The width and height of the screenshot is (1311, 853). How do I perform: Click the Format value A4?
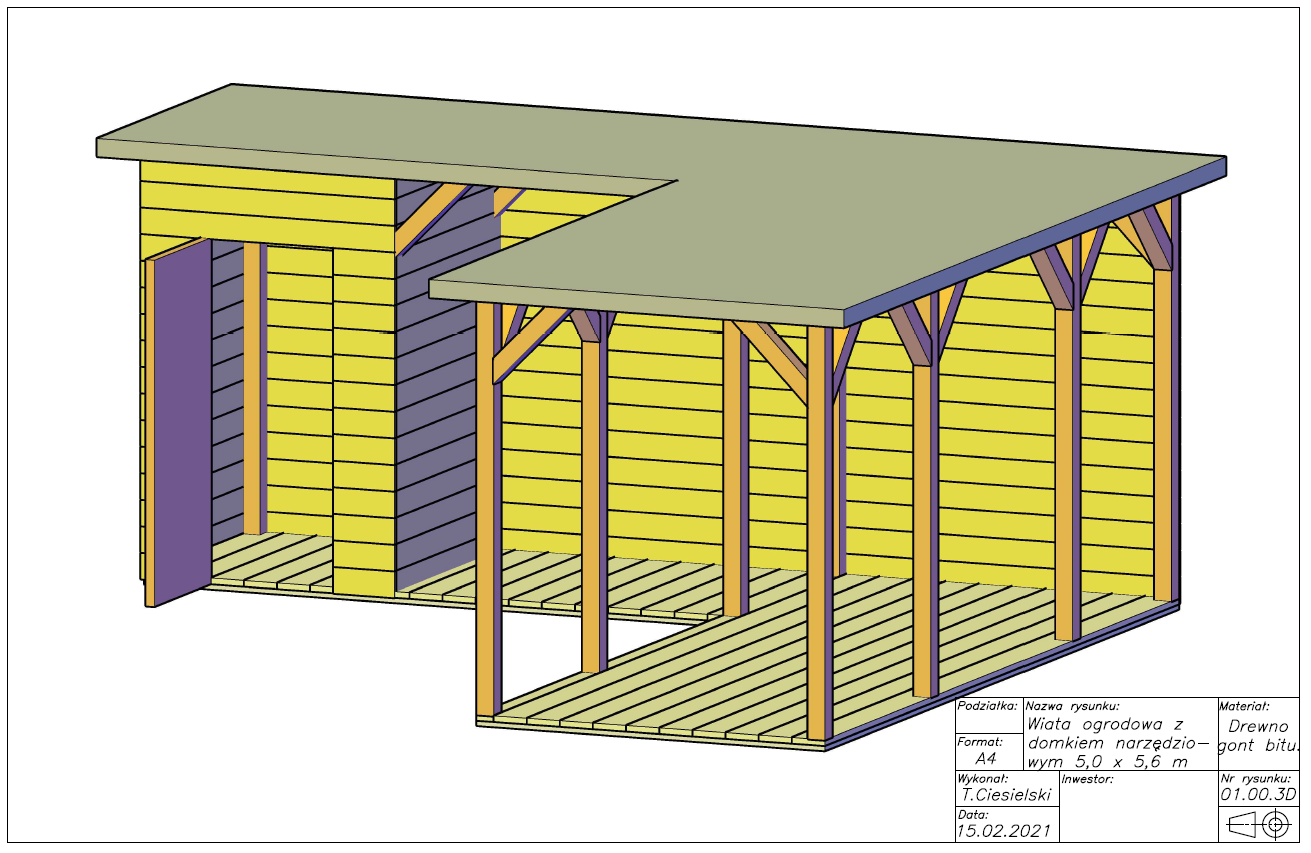[x=985, y=759]
